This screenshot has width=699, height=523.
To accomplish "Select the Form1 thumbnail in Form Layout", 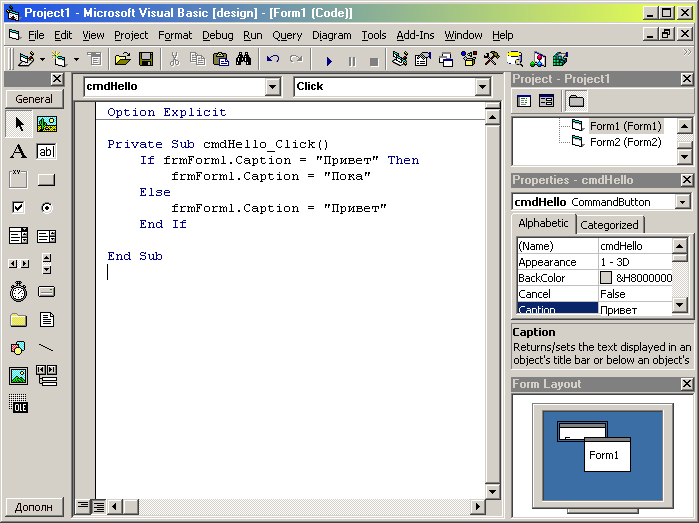I will point(607,455).
